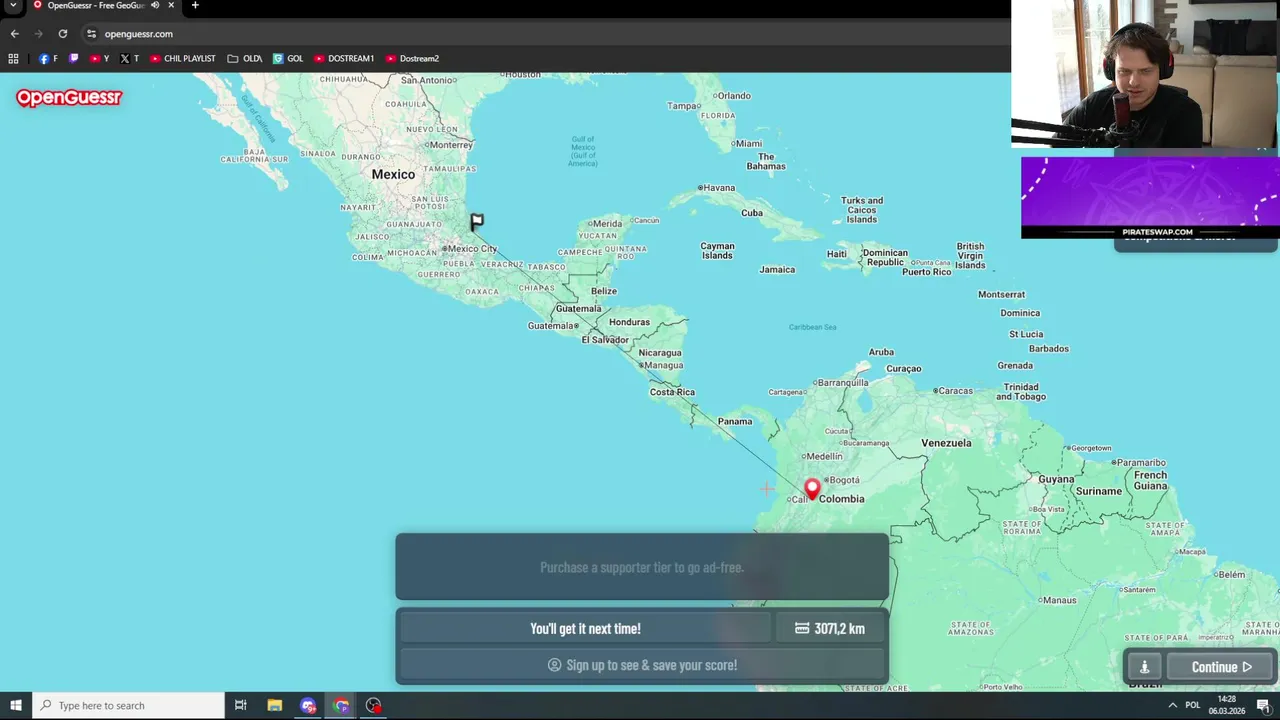The width and height of the screenshot is (1280, 720).
Task: Open the recording app taskbar icon
Action: (374, 705)
